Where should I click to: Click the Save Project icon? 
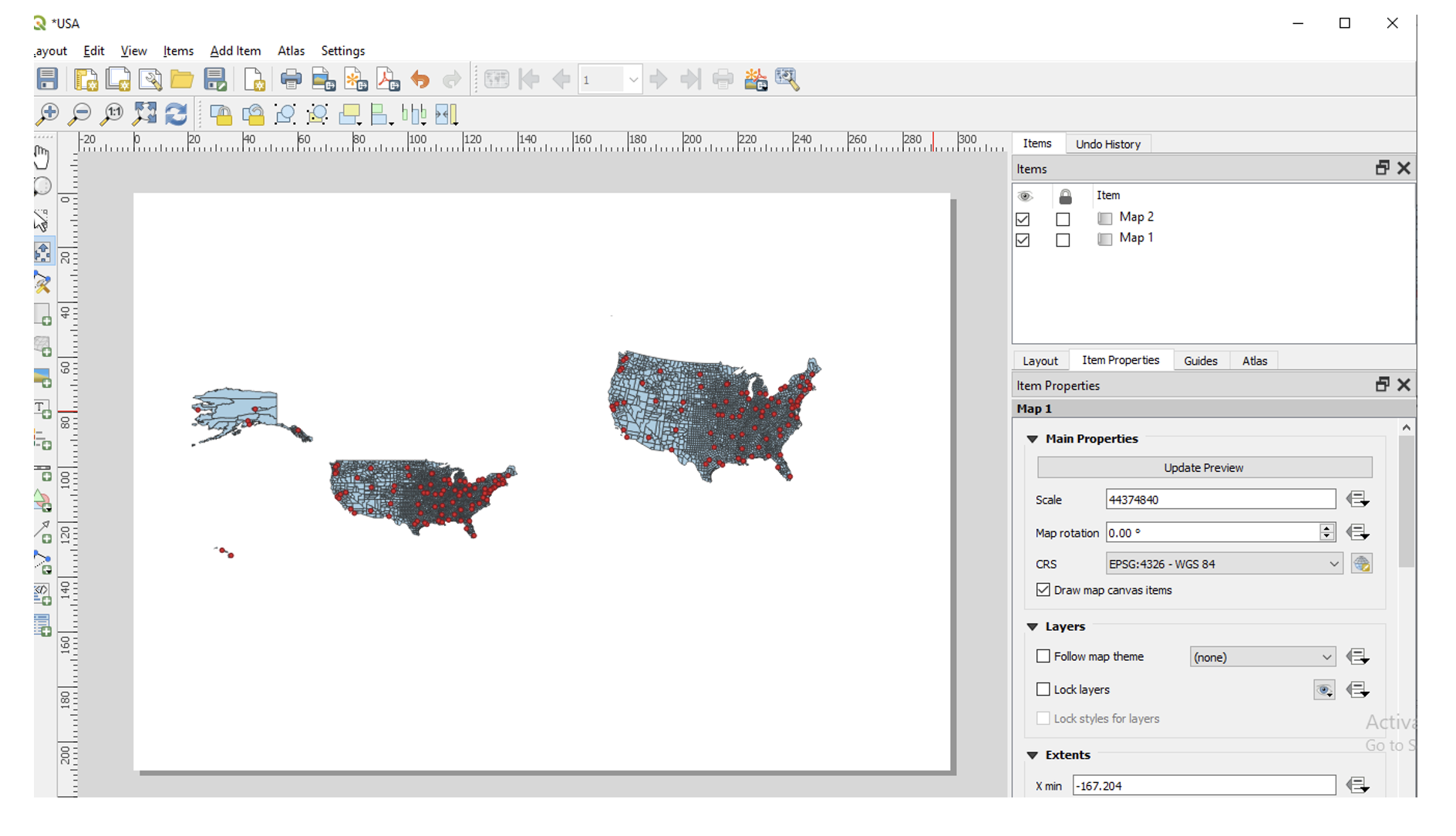(x=47, y=79)
